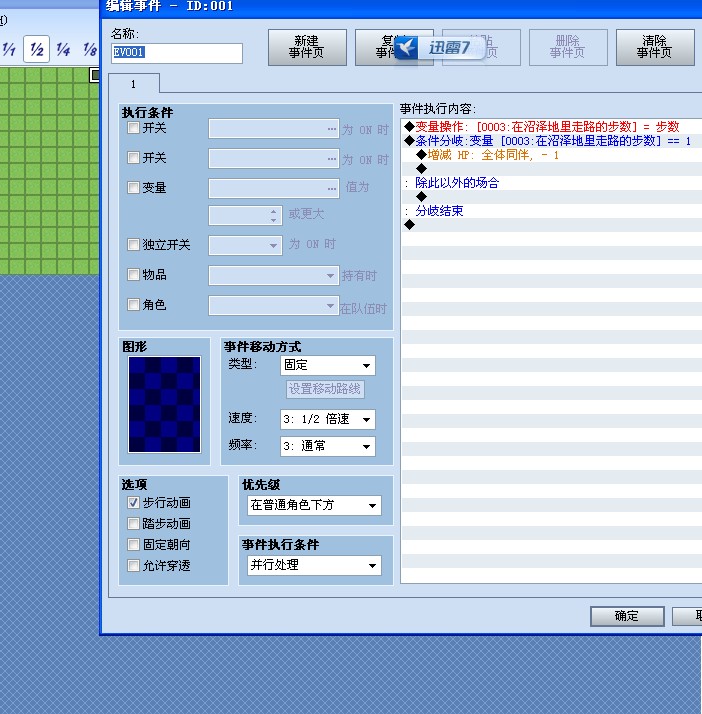
Task: Tick the 物品 condition checkbox
Action: (x=133, y=275)
